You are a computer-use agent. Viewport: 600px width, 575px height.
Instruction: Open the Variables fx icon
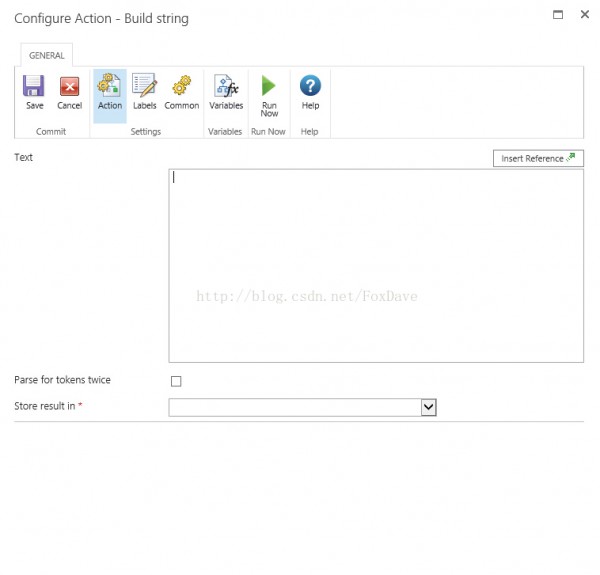coord(226,85)
